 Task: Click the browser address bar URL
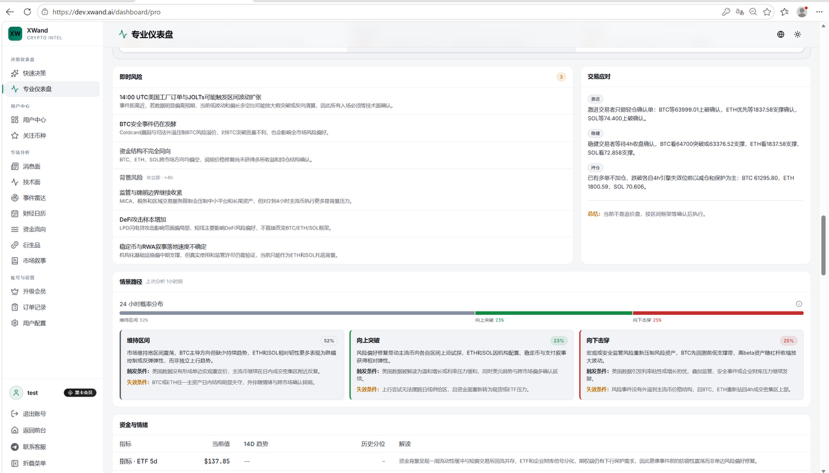(x=106, y=12)
